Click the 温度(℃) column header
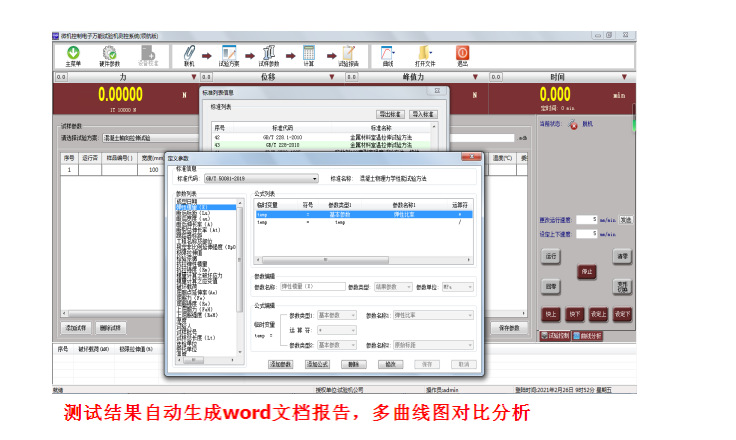 [502, 158]
